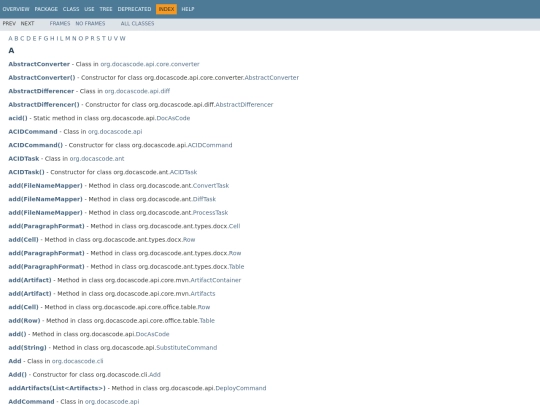Jump to index letter F
The image size is (540, 405).
tap(40, 38)
